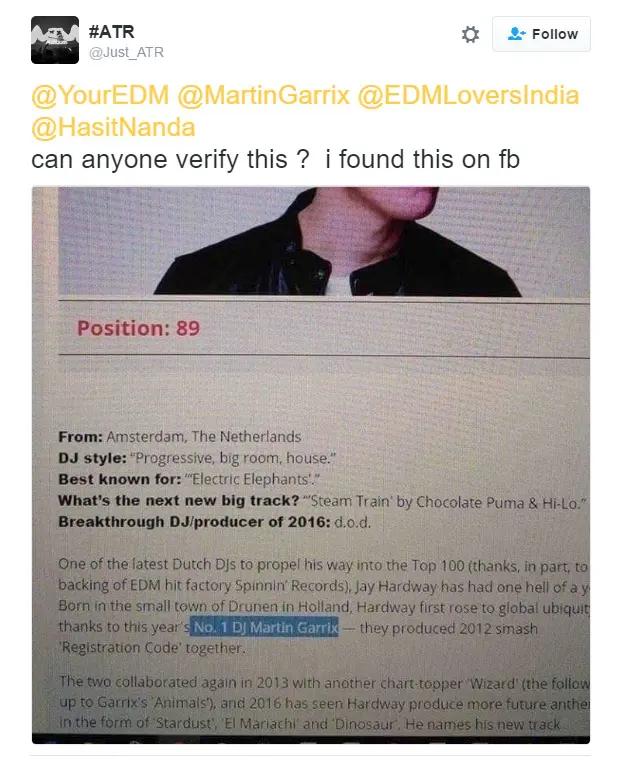
Task: Click 'Best known for: Electric Elephants' line
Action: click(189, 479)
